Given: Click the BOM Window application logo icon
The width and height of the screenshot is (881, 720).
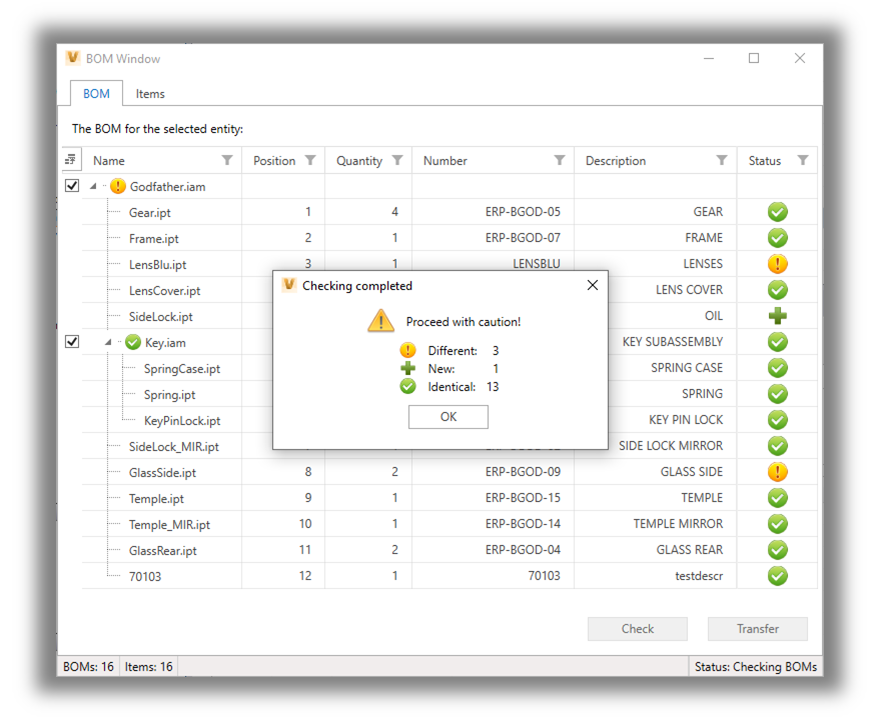Looking at the screenshot, I should 72,58.
